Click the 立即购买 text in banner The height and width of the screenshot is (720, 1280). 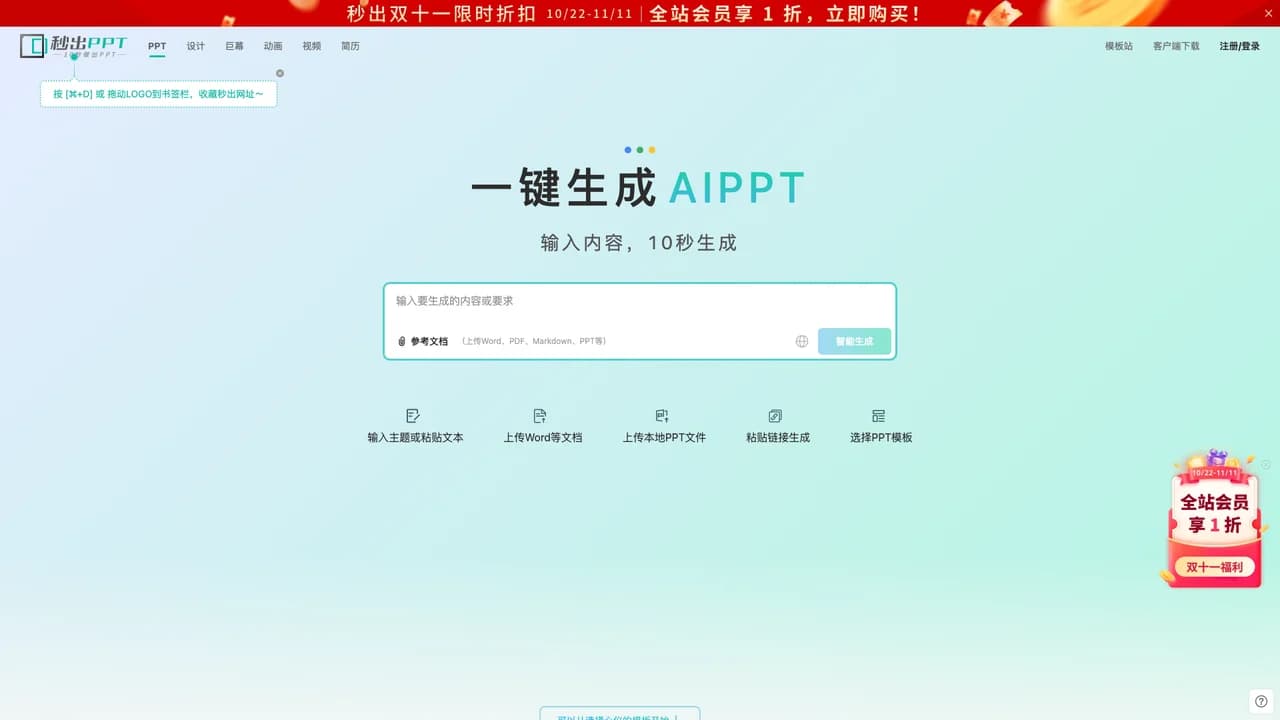pos(873,14)
